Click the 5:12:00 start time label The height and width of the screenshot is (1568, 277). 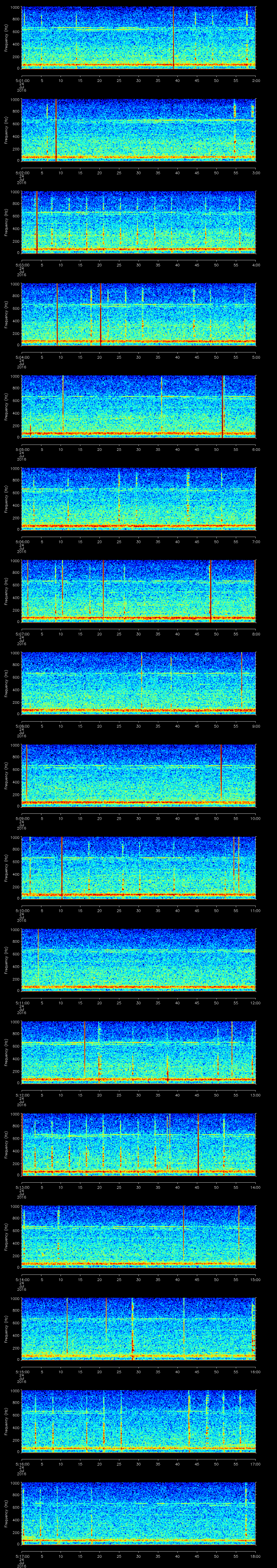point(22,1095)
